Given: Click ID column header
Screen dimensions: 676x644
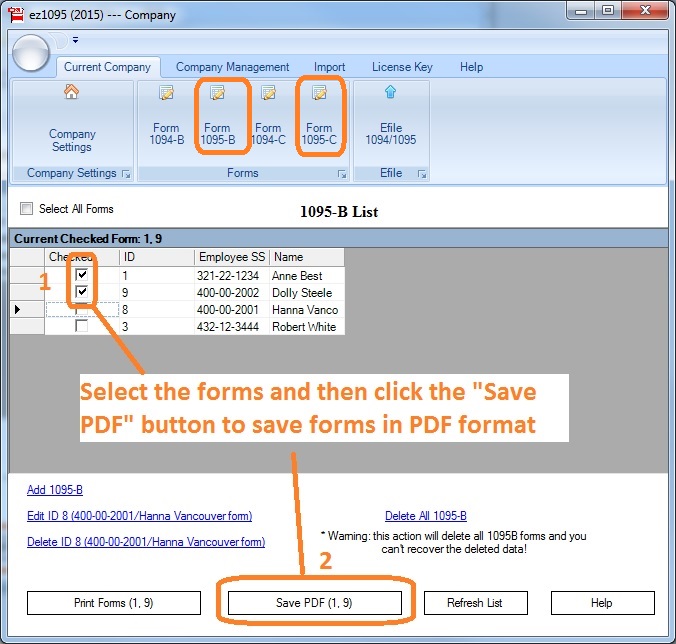Looking at the screenshot, I should (x=157, y=257).
